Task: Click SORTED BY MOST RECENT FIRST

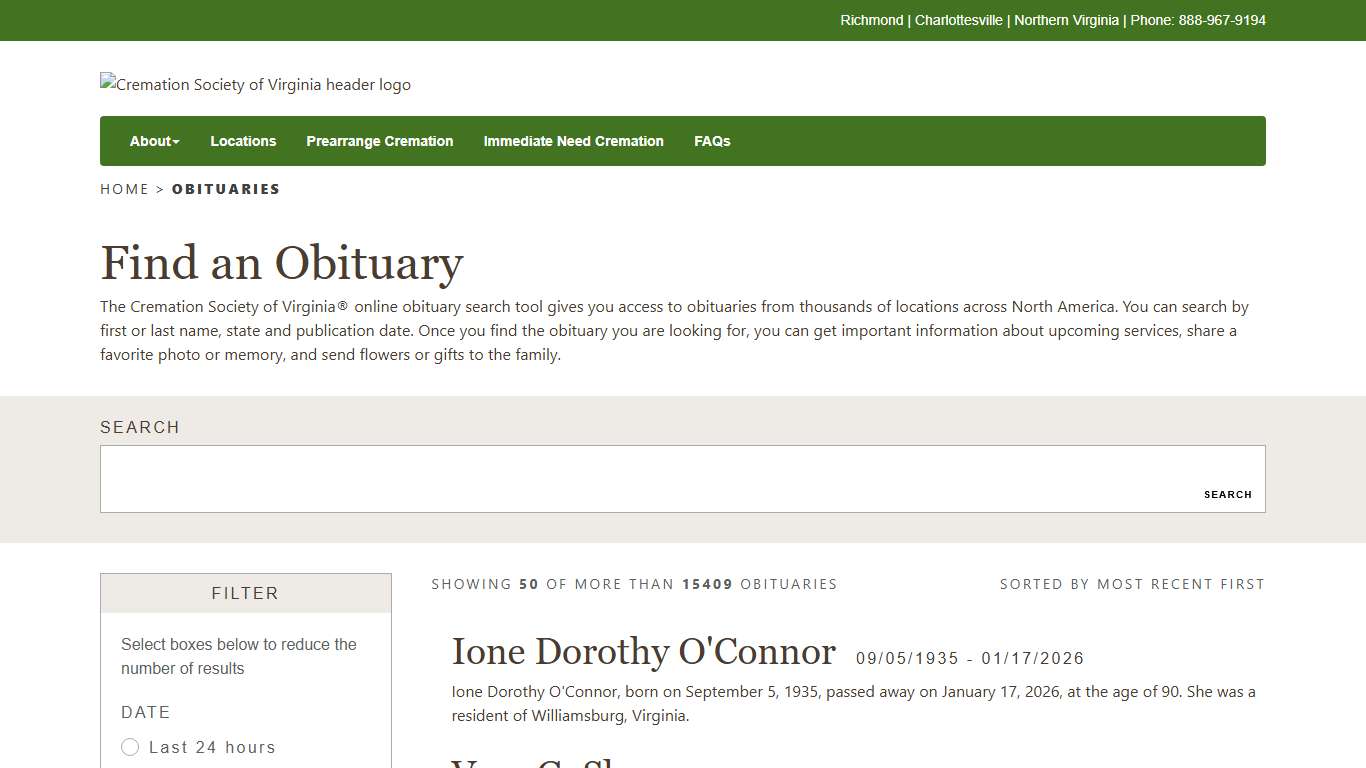Action: [1132, 584]
